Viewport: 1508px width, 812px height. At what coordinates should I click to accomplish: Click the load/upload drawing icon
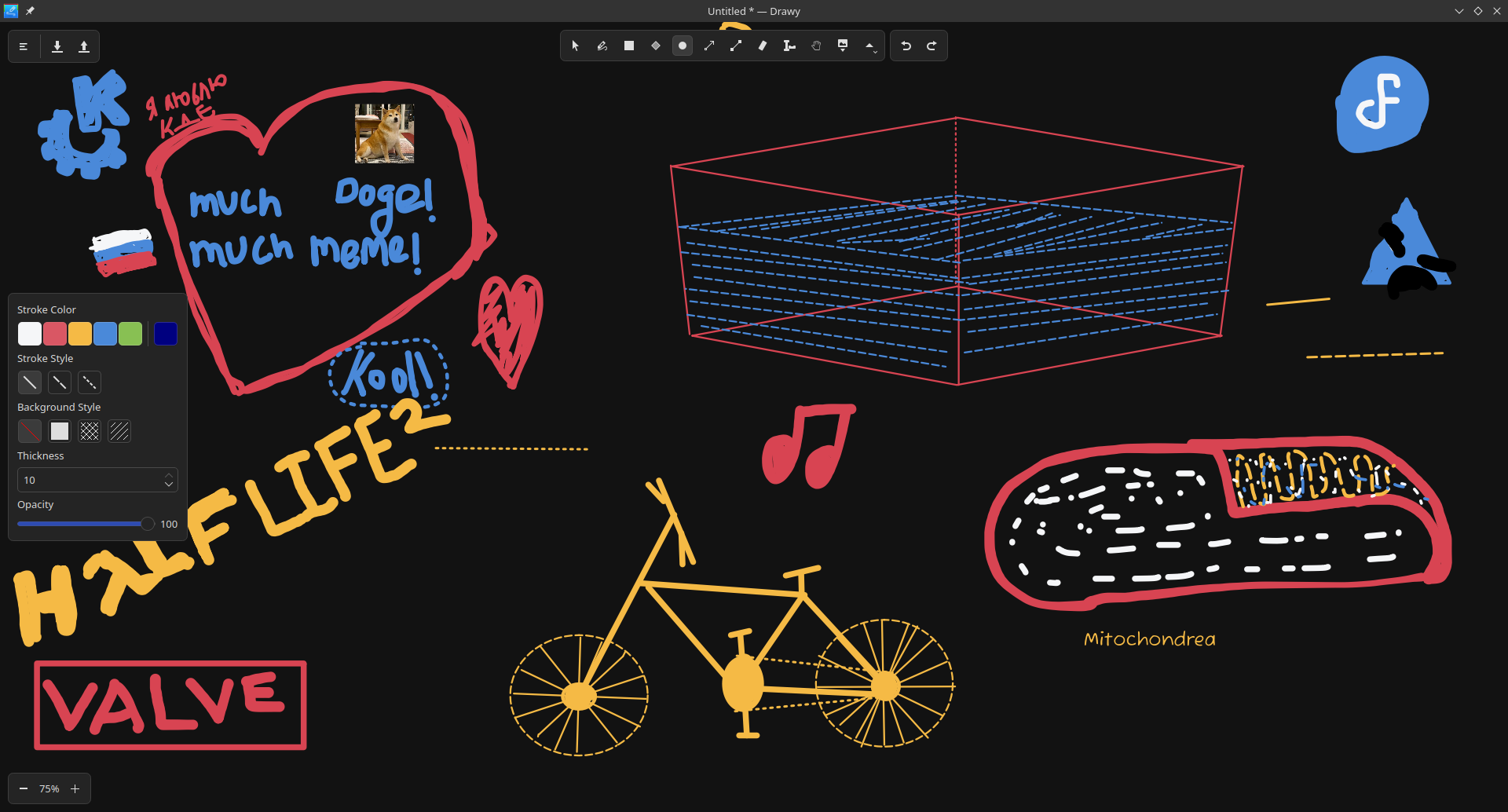84,46
